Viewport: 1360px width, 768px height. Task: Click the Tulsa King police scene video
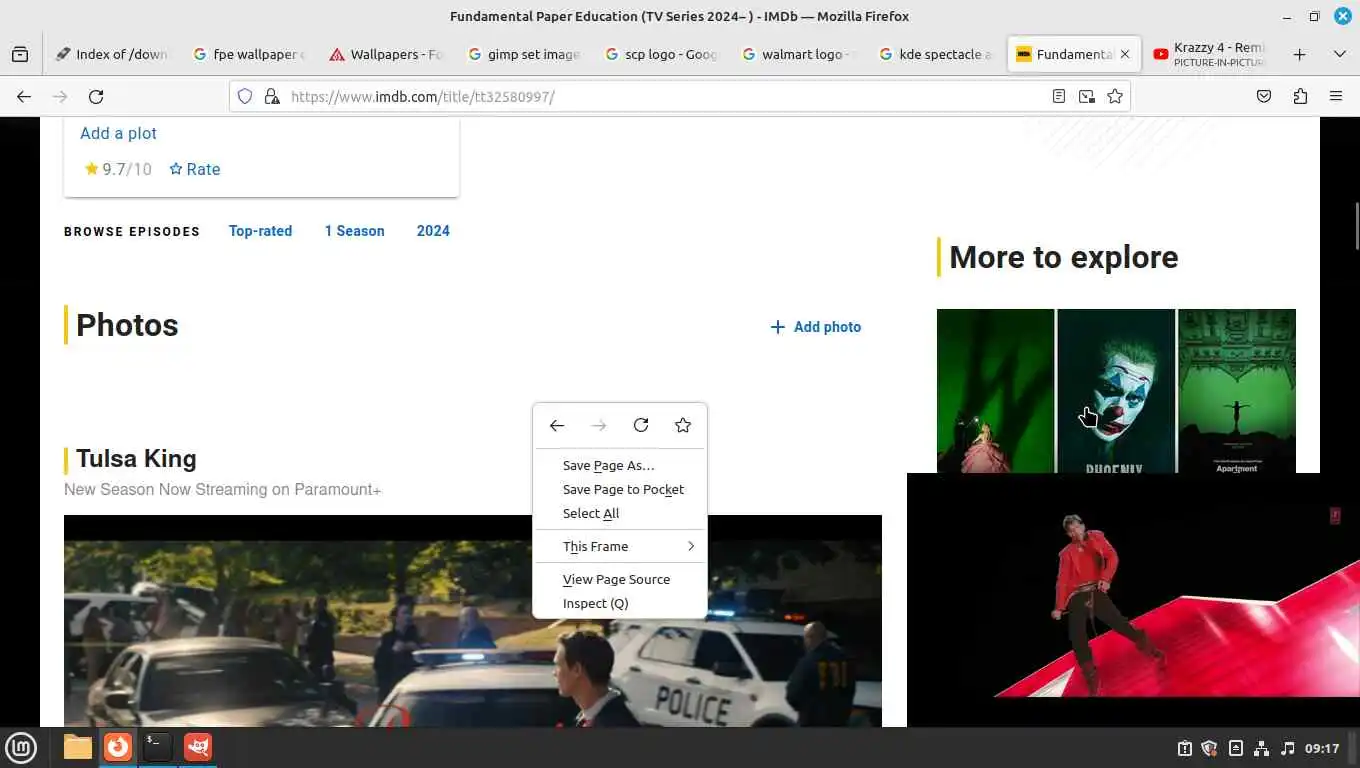473,621
